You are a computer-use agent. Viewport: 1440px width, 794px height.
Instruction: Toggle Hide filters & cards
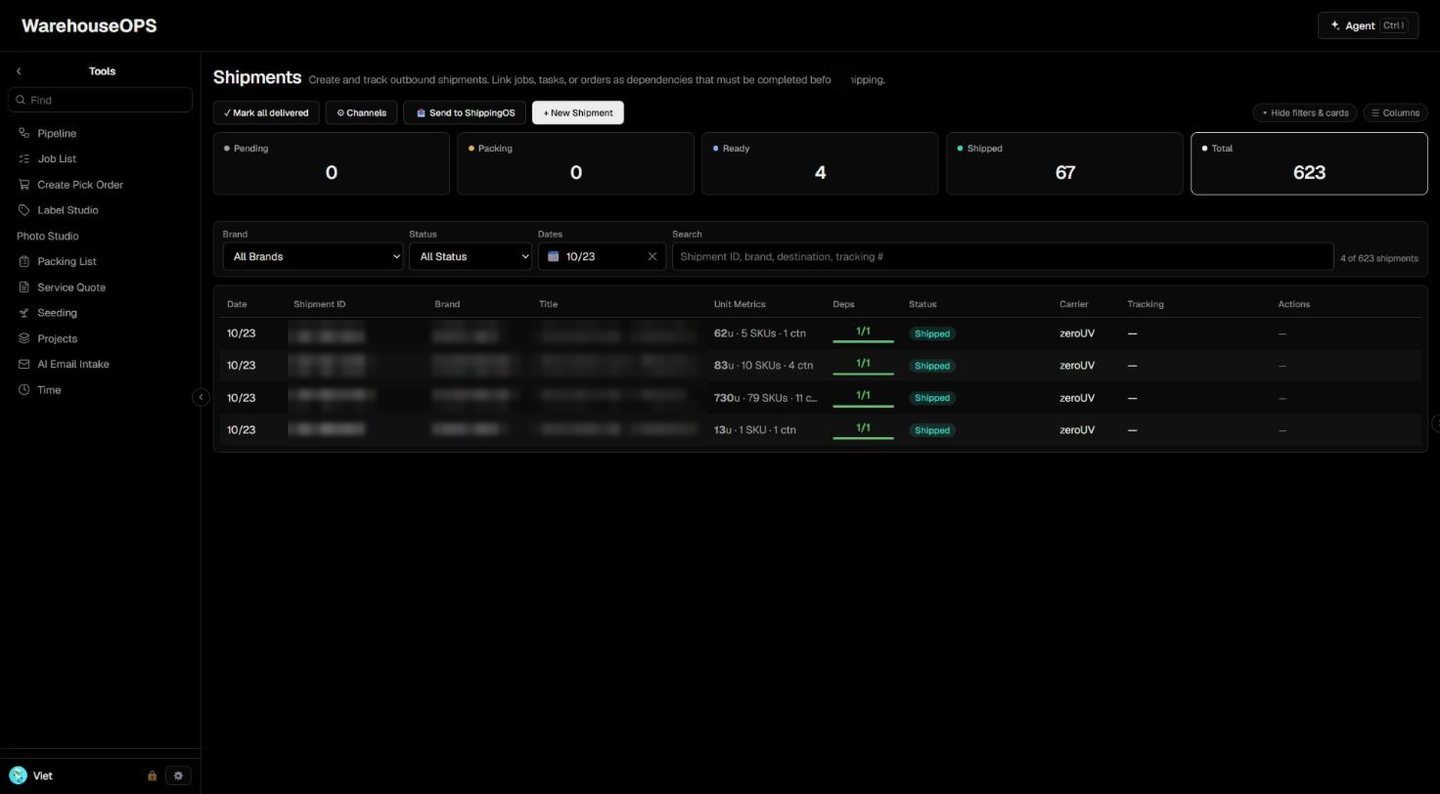tap(1305, 113)
